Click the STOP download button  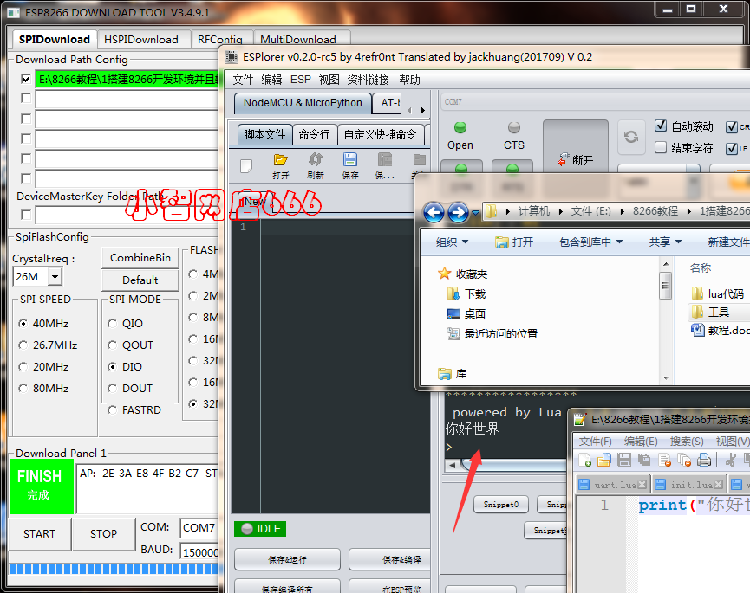pos(103,534)
